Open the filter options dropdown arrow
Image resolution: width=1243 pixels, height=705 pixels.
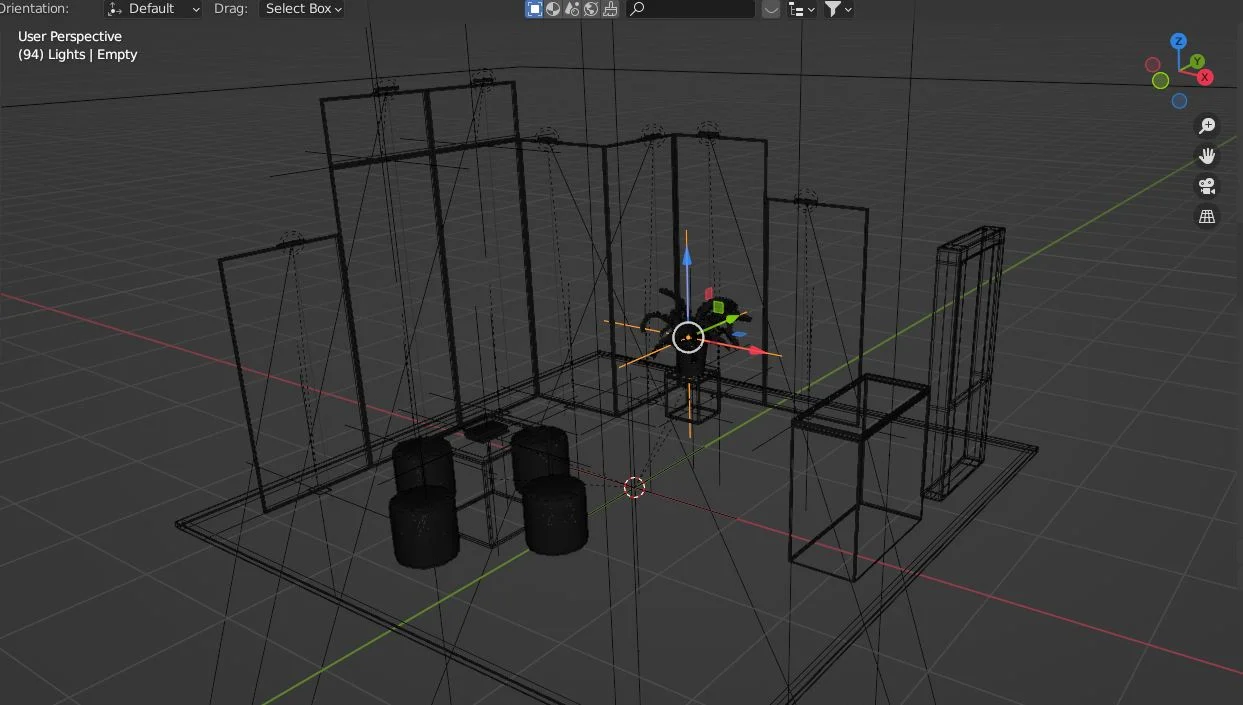(x=847, y=9)
